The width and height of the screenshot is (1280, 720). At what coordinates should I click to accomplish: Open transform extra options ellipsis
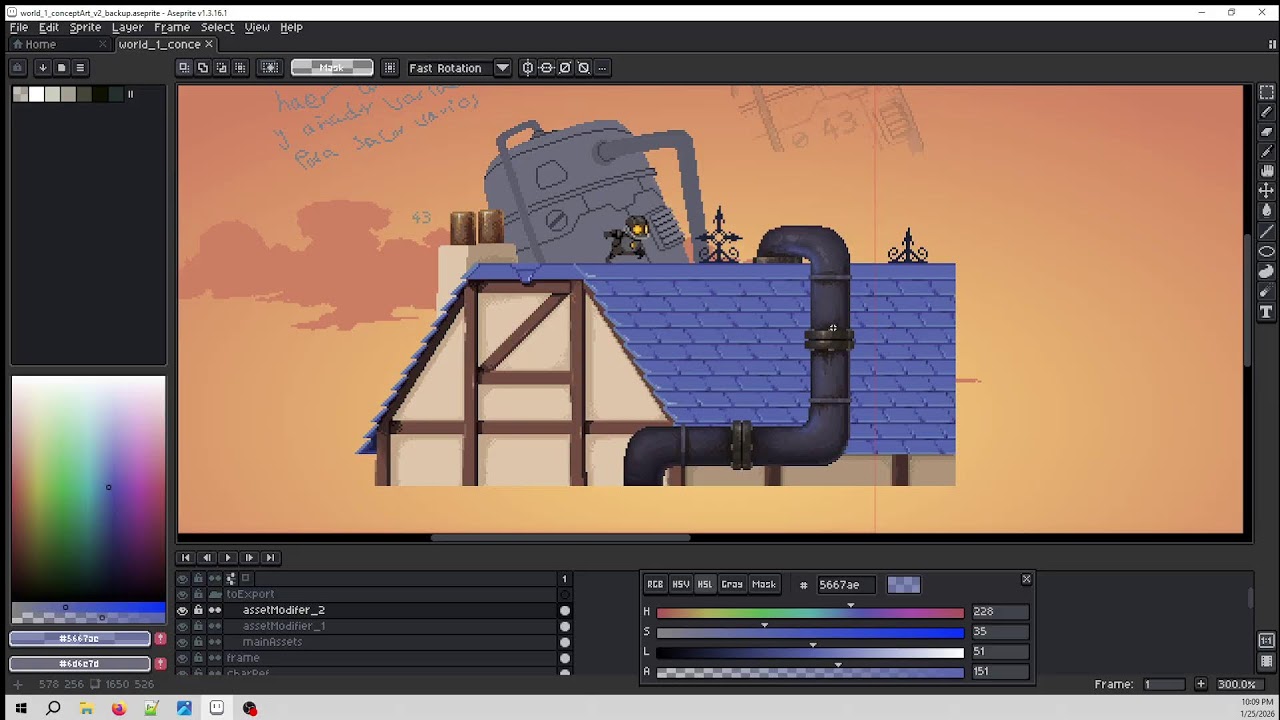602,67
